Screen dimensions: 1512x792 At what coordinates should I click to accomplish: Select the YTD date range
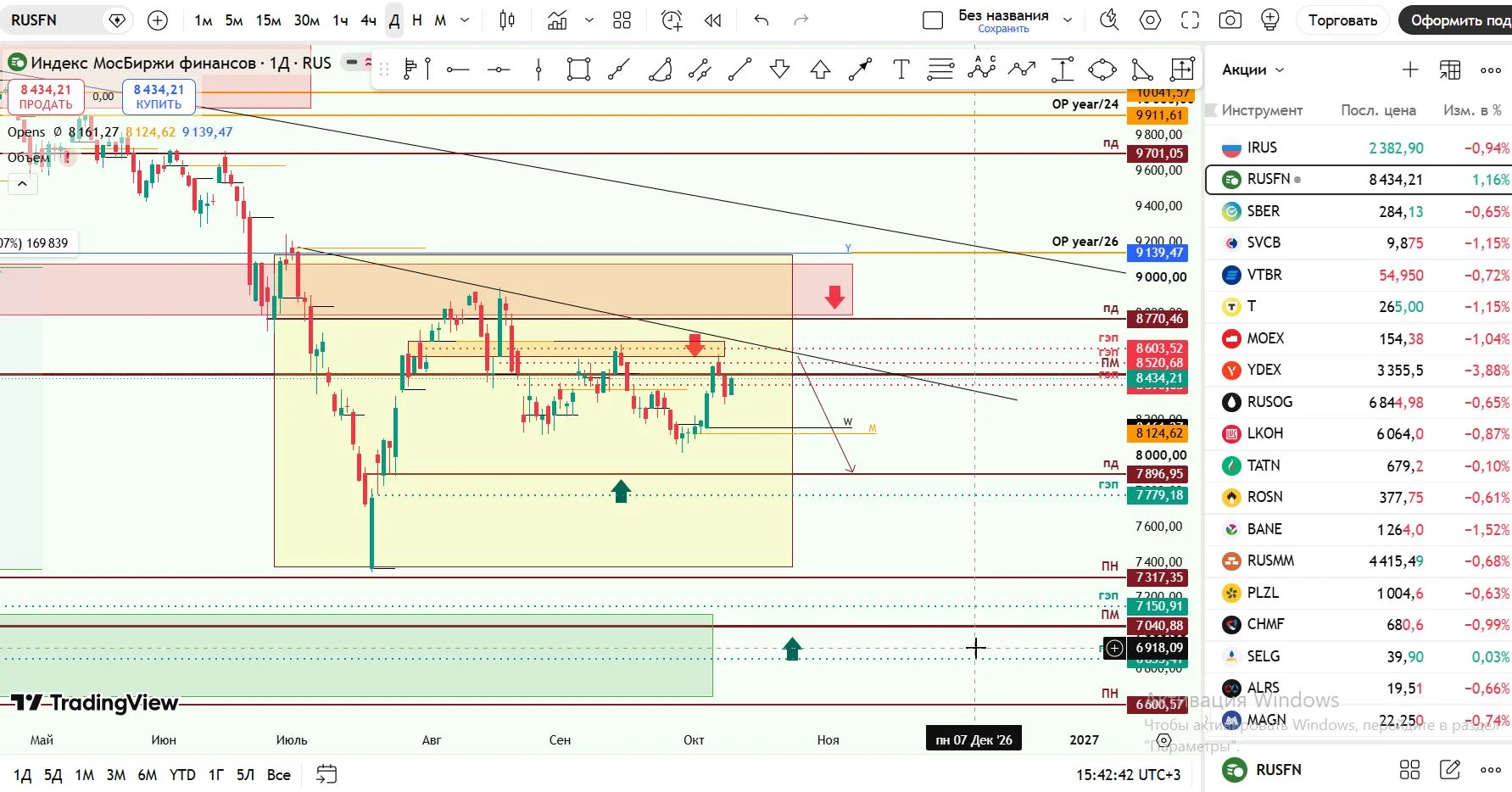(x=182, y=774)
